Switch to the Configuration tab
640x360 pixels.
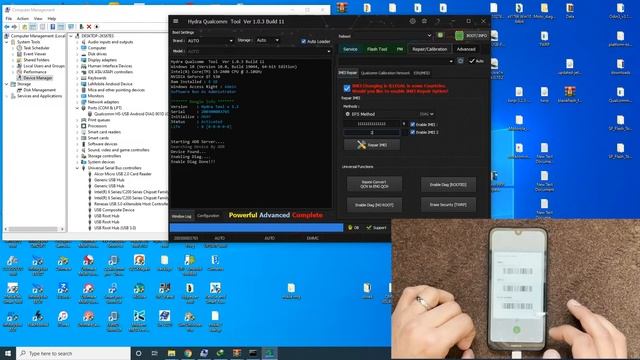click(x=208, y=216)
